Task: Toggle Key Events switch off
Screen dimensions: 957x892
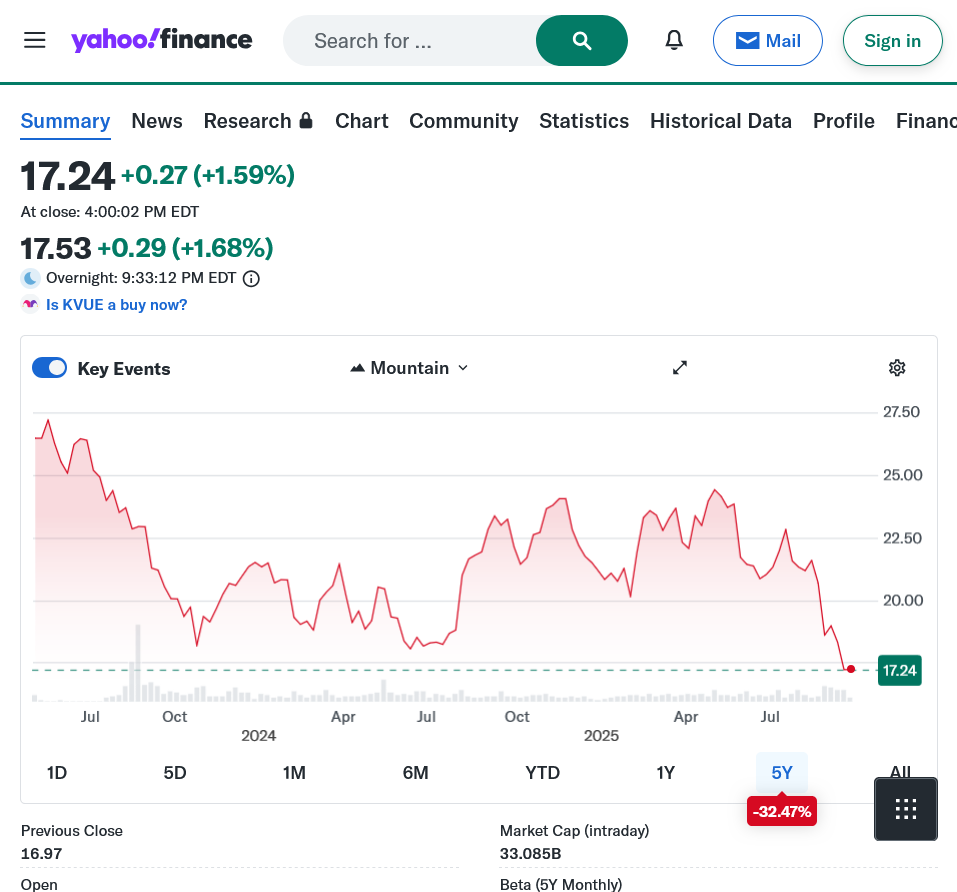Action: click(x=50, y=368)
